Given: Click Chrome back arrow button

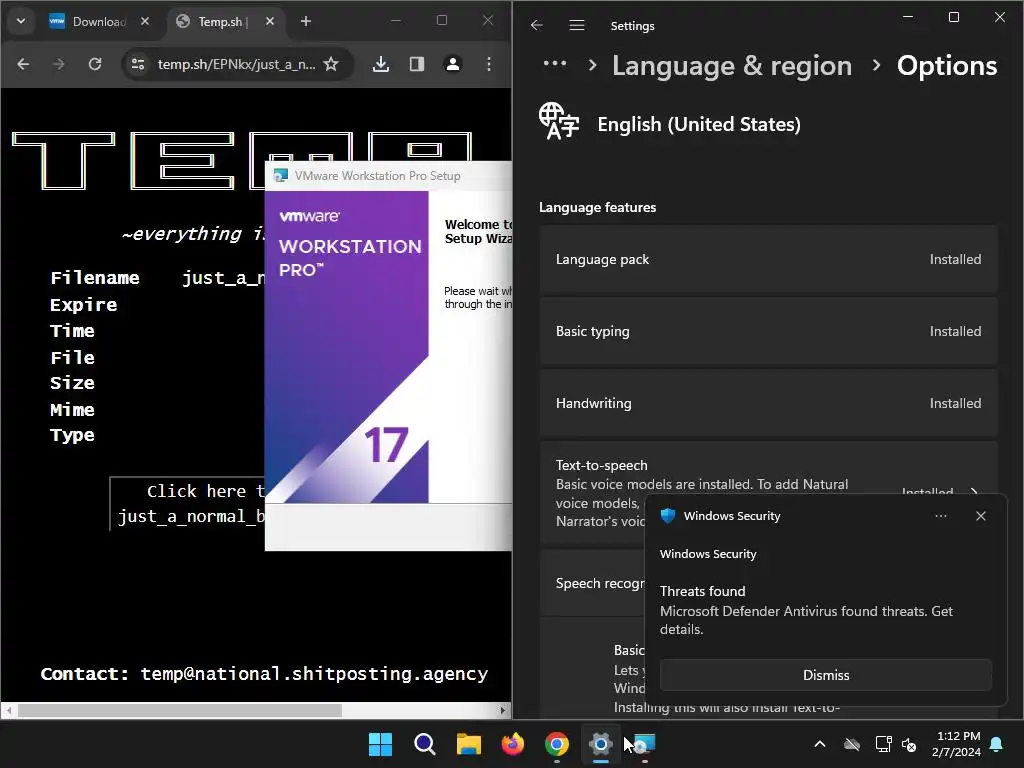Looking at the screenshot, I should [x=24, y=64].
